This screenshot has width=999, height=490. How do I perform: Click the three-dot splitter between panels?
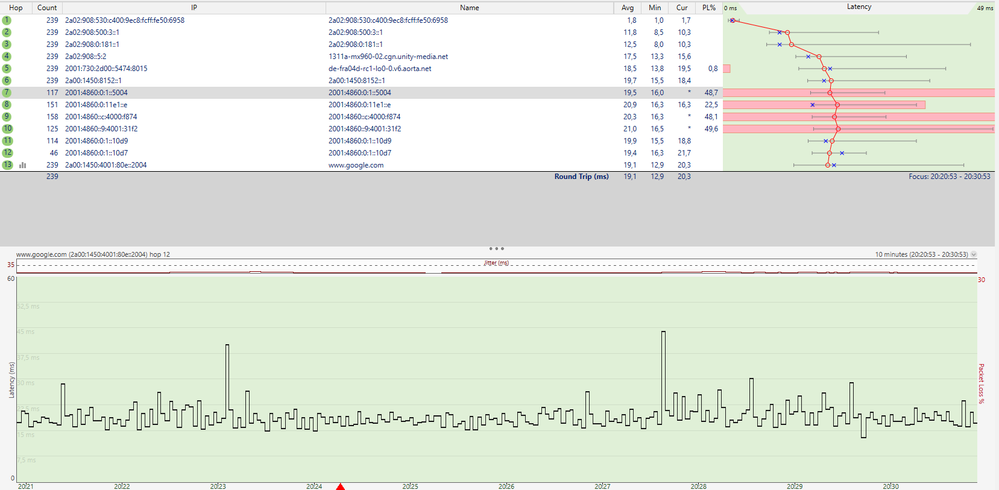tap(497, 246)
